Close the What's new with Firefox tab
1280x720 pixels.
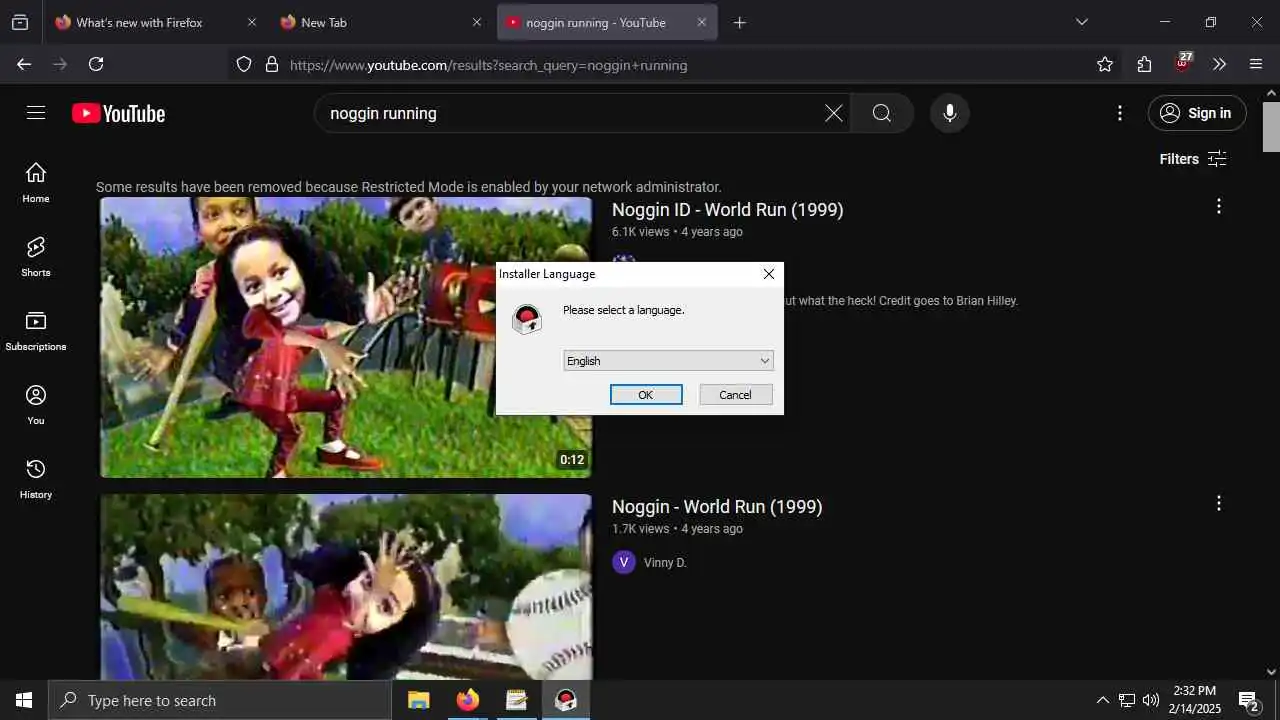click(251, 22)
